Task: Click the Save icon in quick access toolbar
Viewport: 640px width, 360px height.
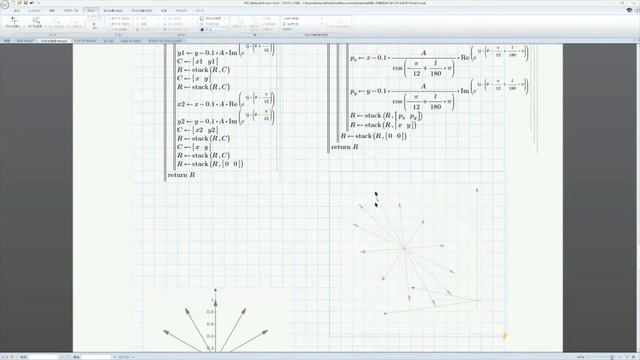Action: (x=25, y=3)
